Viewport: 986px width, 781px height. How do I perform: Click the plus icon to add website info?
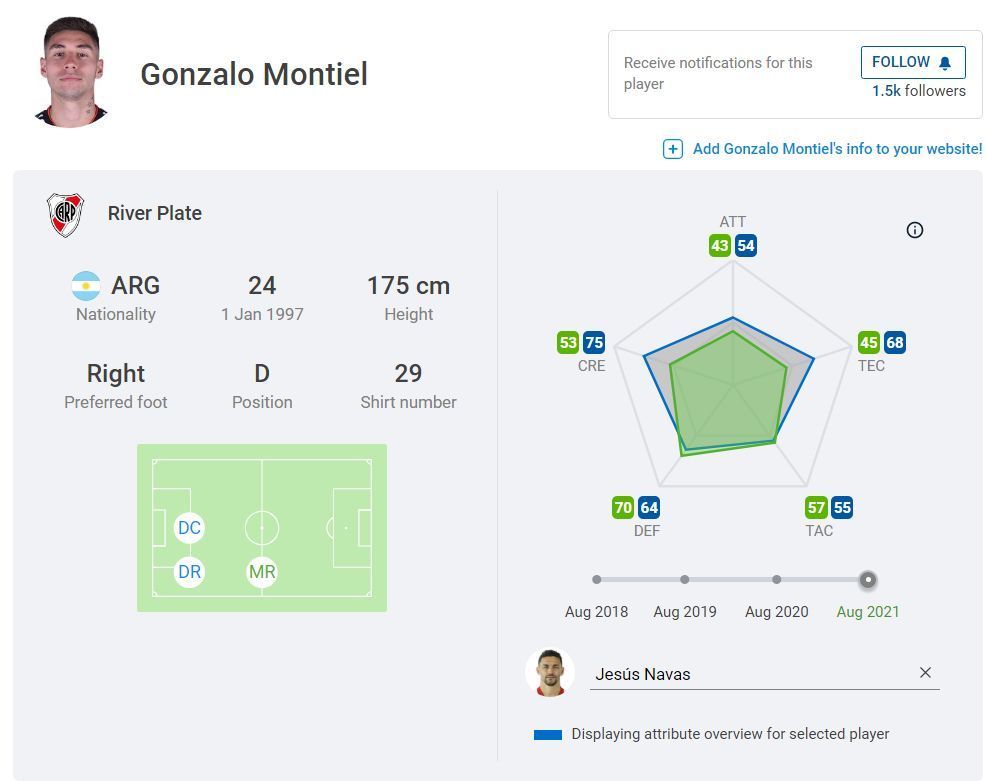(673, 149)
